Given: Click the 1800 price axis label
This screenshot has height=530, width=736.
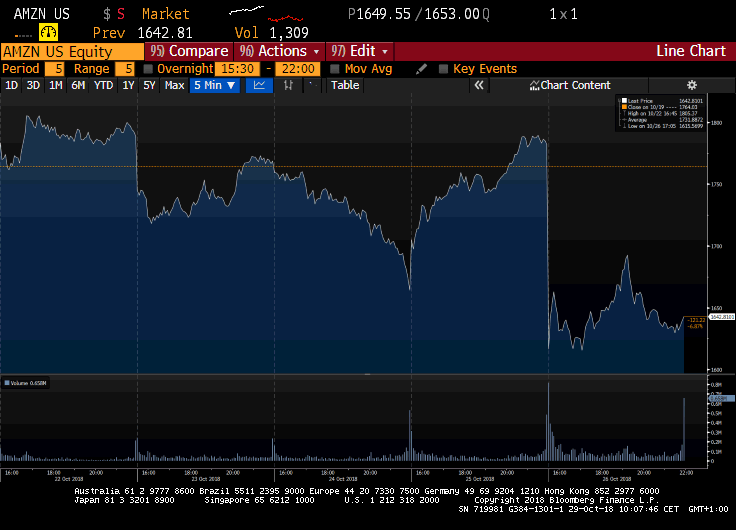Looking at the screenshot, I should point(716,123).
